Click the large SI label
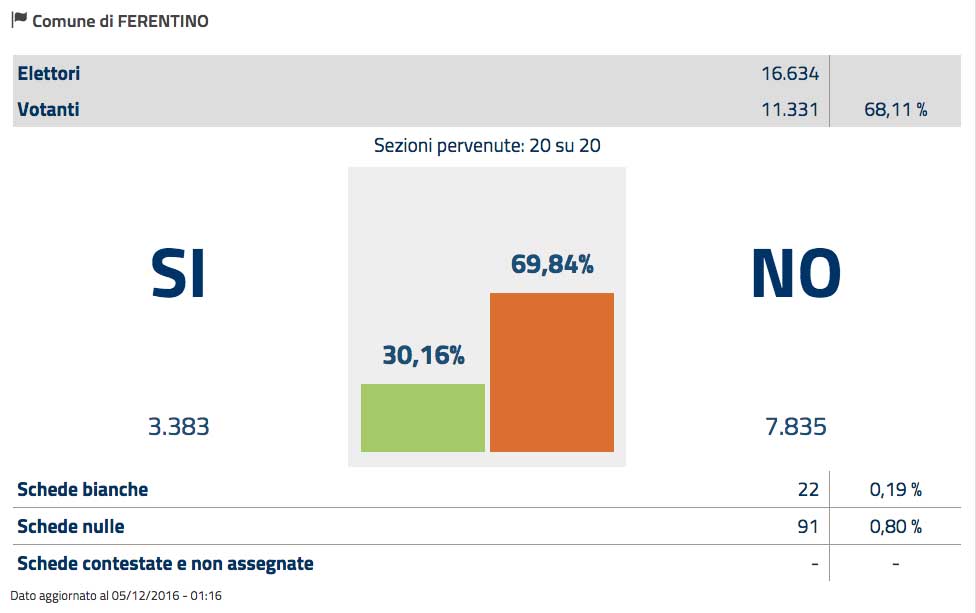 (178, 272)
